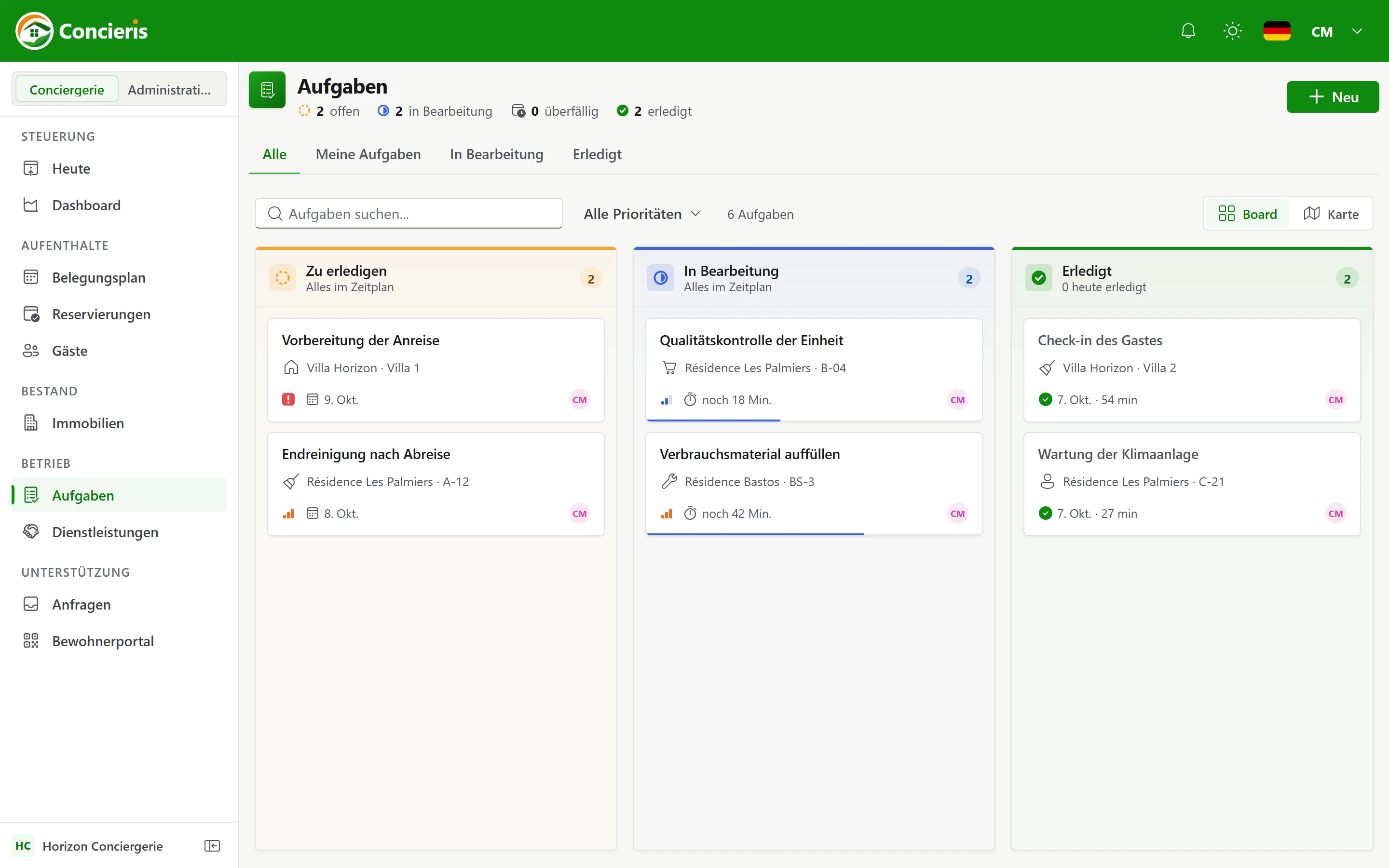
Task: Open Vorbereitung der Anreise card
Action: [436, 370]
